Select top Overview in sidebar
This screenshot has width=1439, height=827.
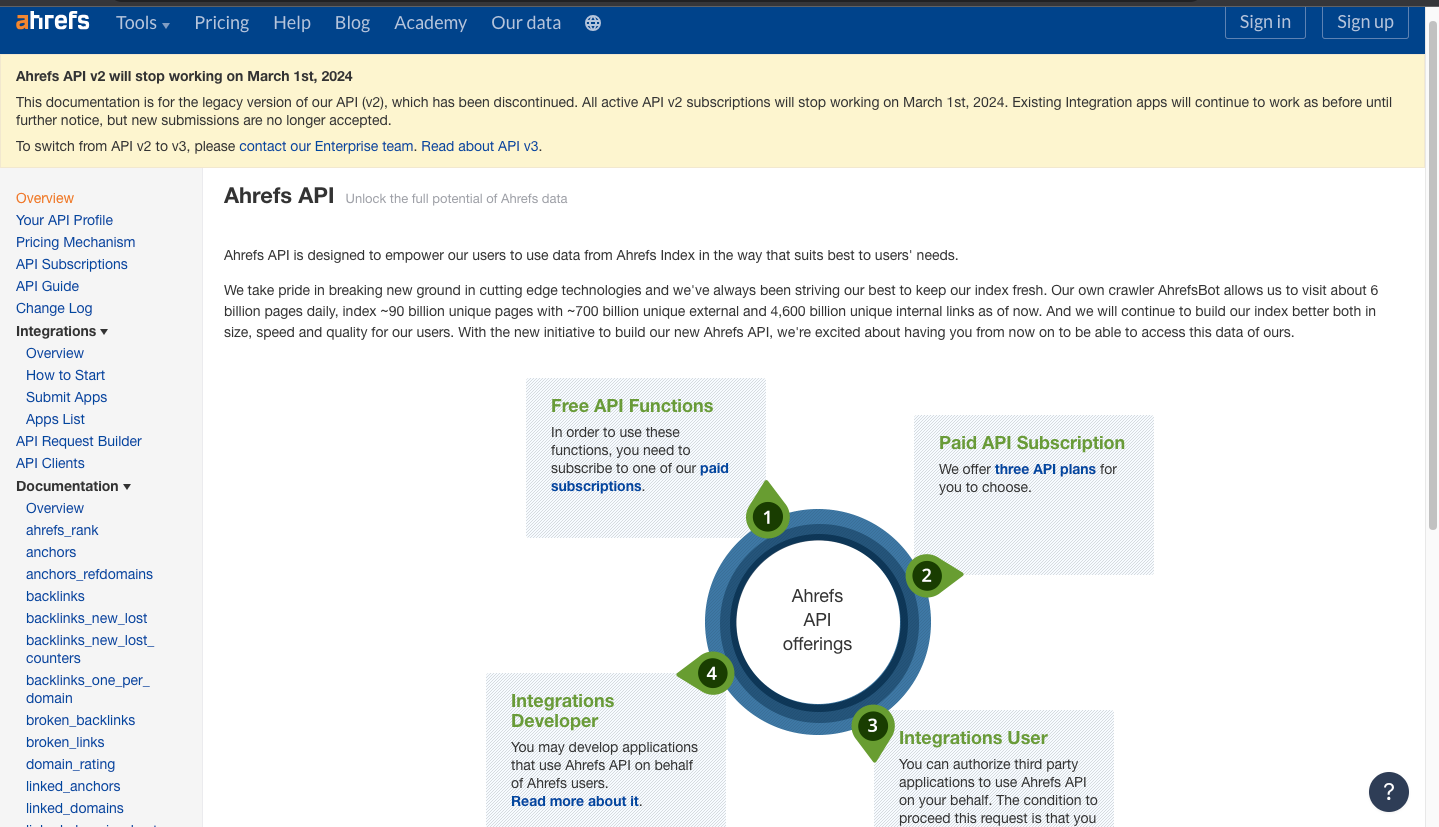(45, 198)
